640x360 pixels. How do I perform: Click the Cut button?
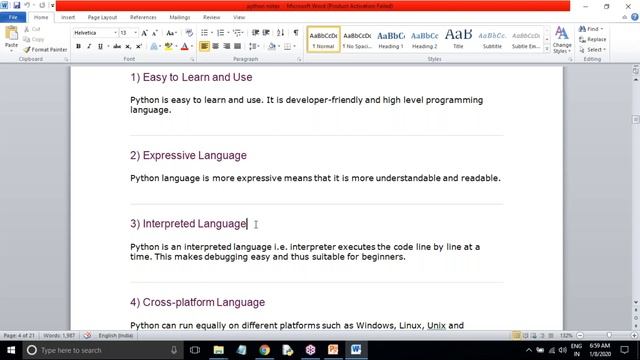coord(32,29)
